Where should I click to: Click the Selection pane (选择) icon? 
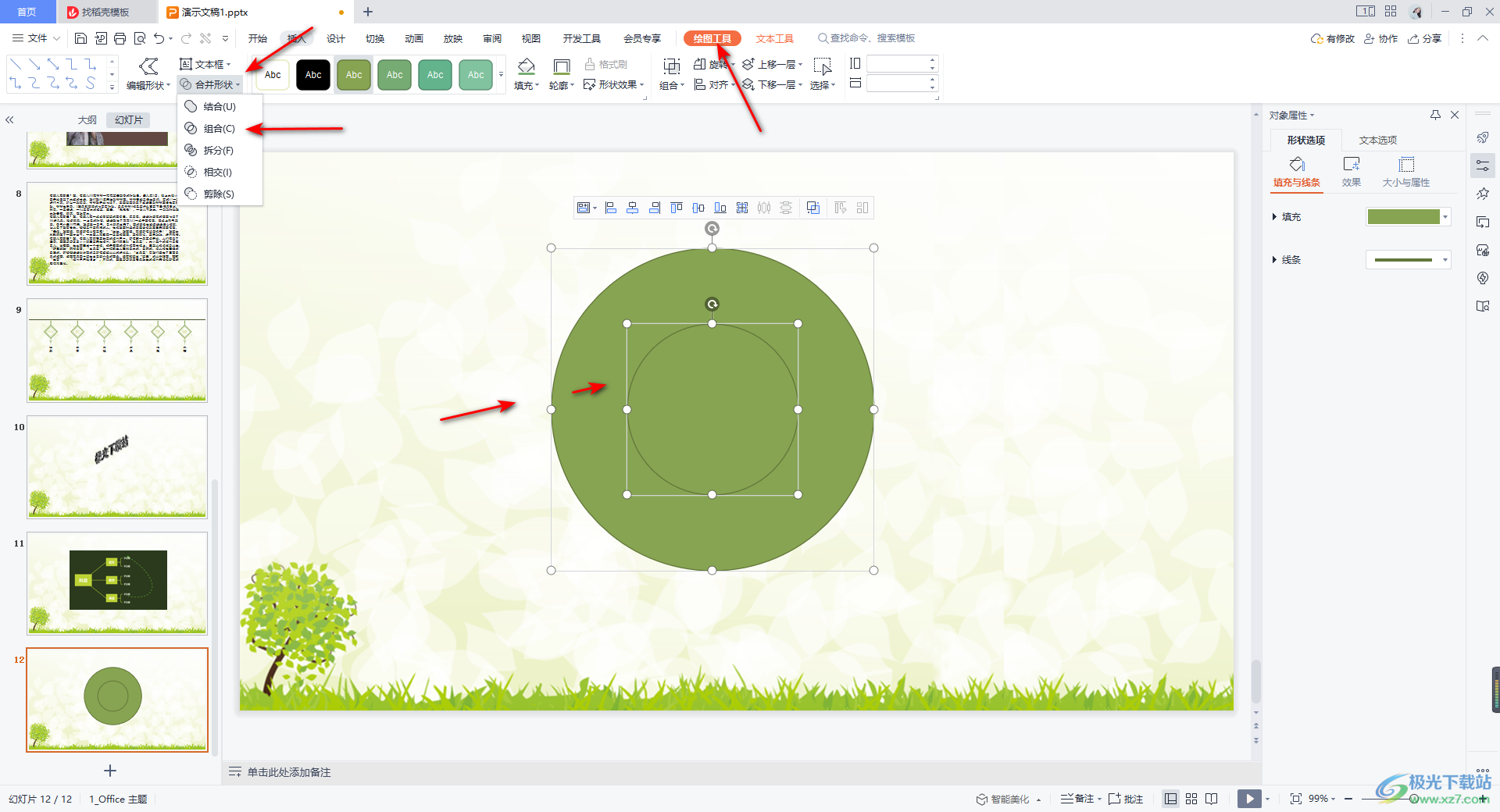(x=823, y=67)
